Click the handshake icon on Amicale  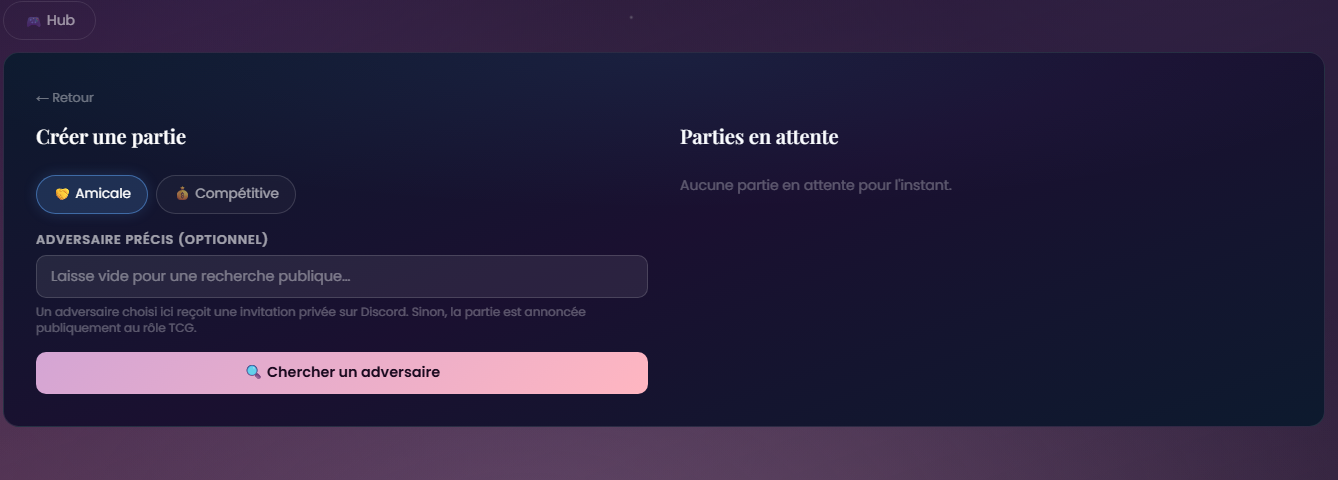62,194
